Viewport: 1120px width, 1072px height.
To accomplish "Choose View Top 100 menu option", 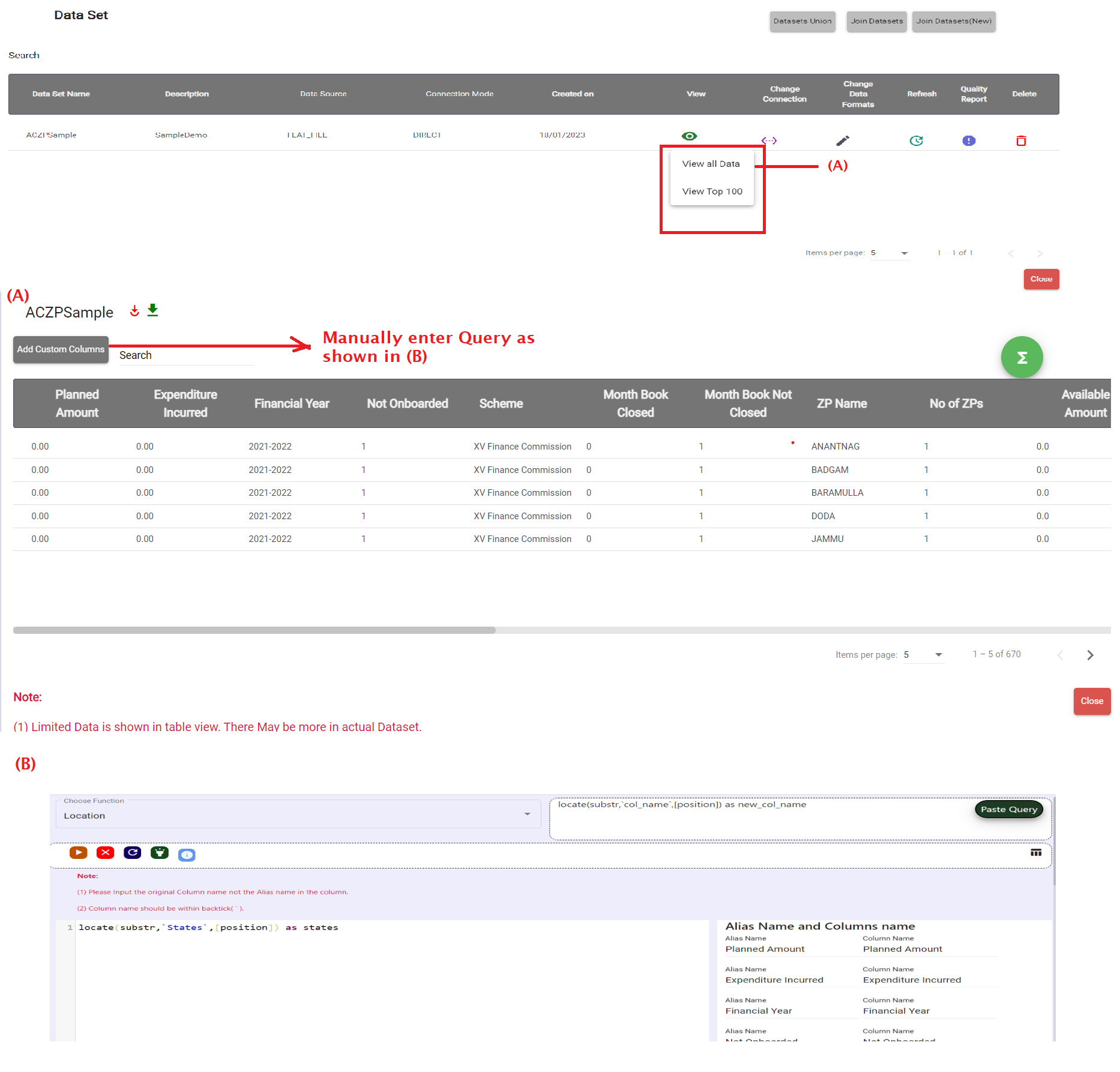I will tap(712, 191).
